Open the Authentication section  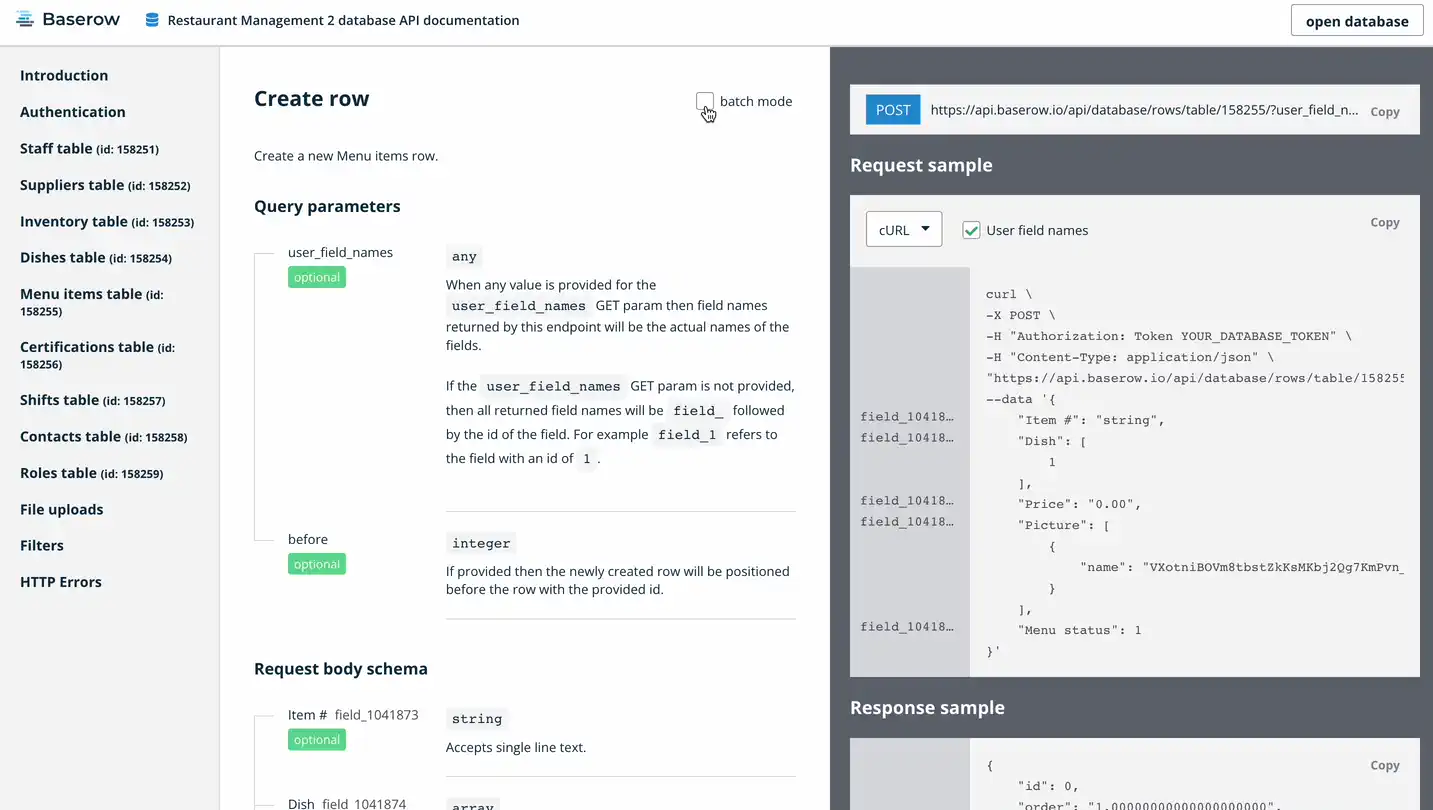73,112
